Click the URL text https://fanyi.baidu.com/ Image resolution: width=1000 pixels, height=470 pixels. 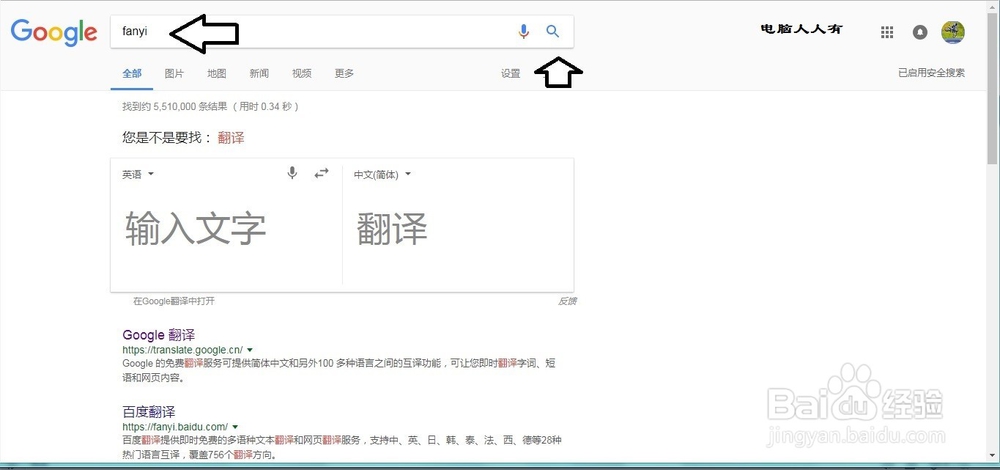175,427
